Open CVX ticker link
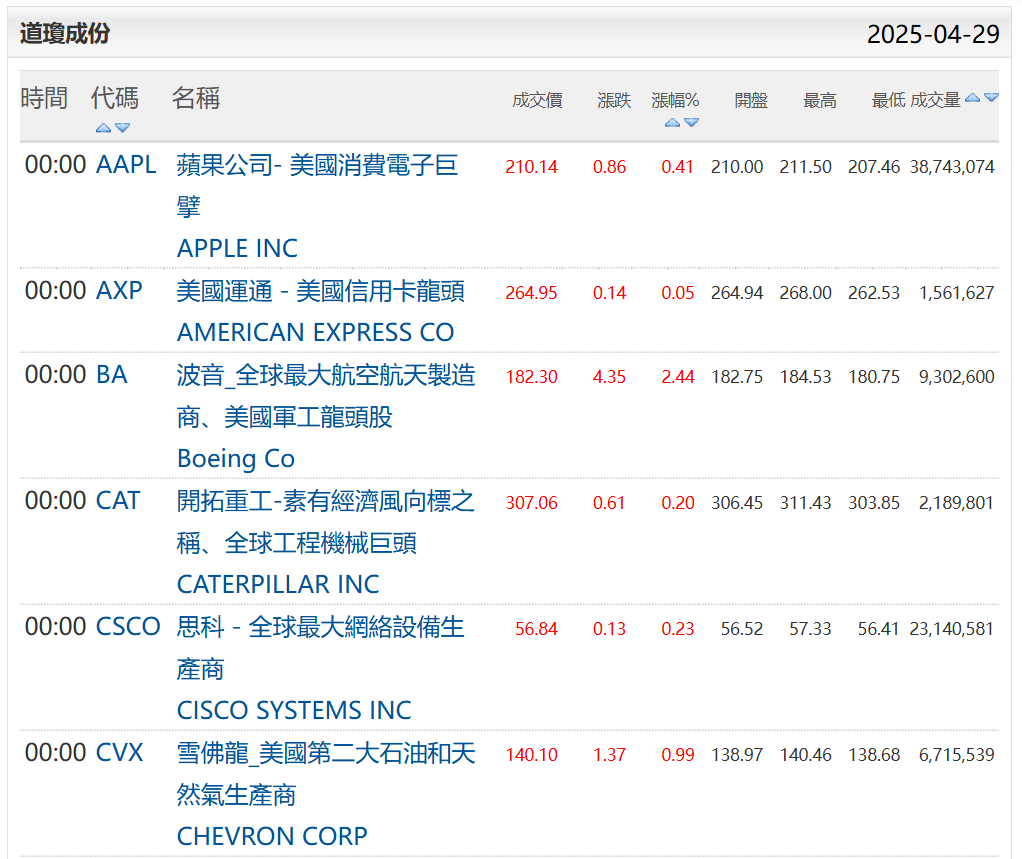 [x=119, y=752]
